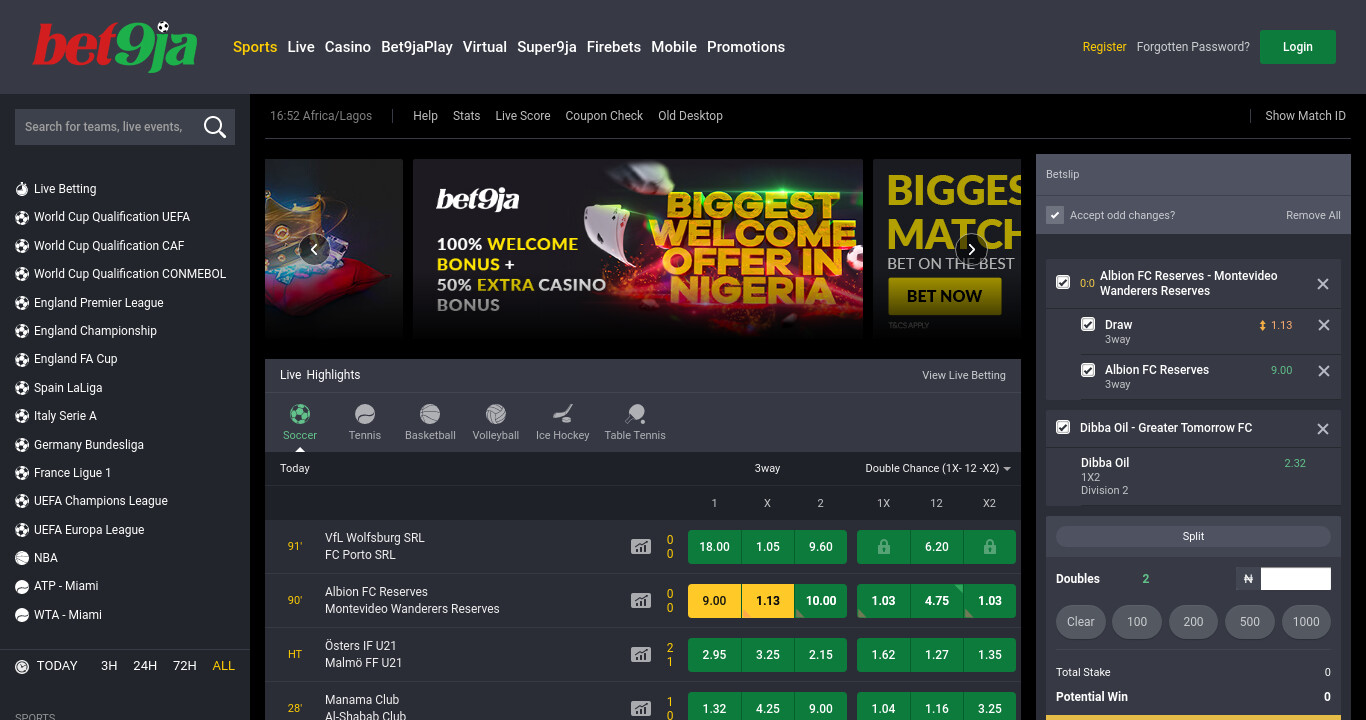Open the Live navigation tab
Viewport: 1366px width, 720px height.
coord(301,47)
